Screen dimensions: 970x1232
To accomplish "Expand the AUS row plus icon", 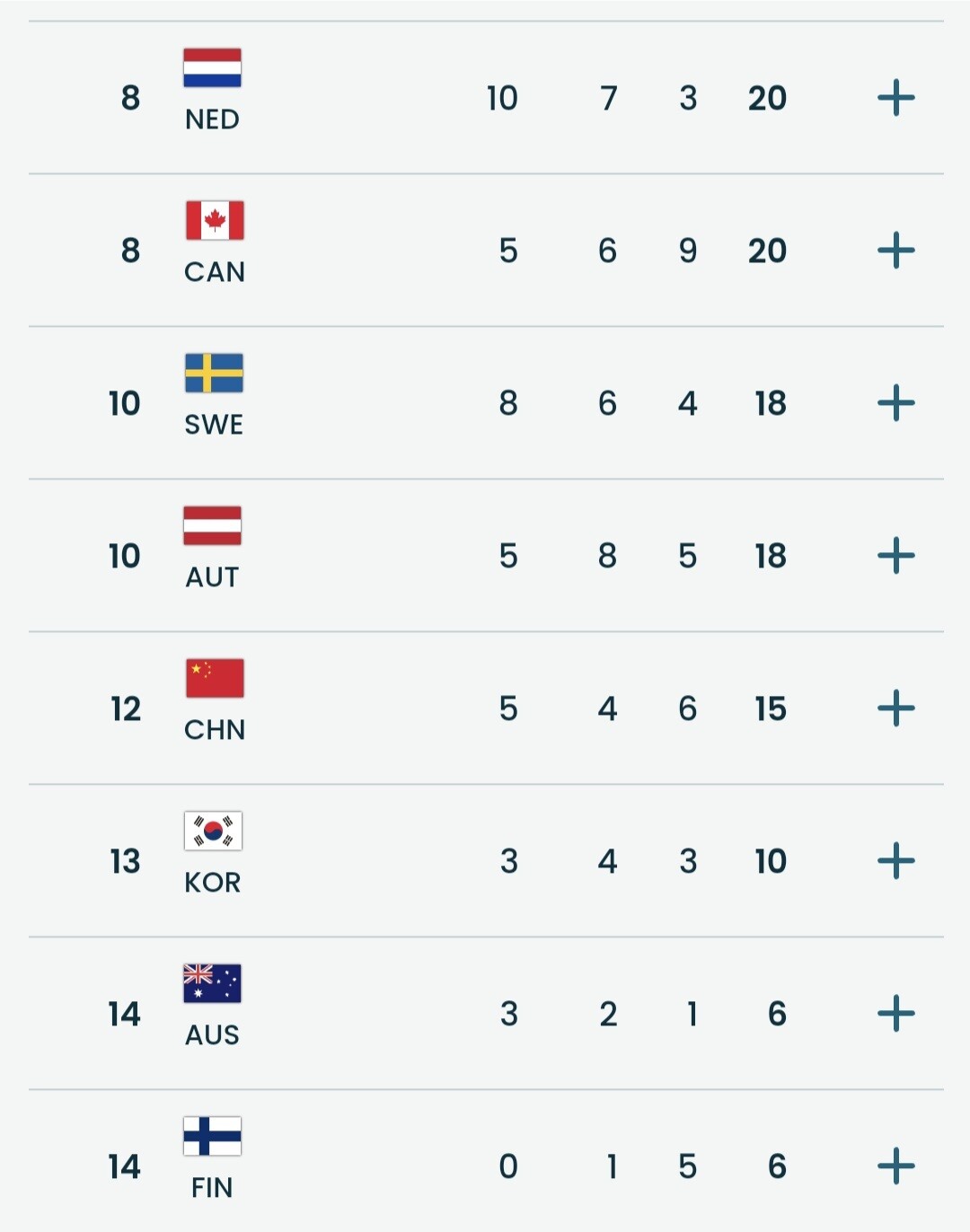I will (895, 1014).
